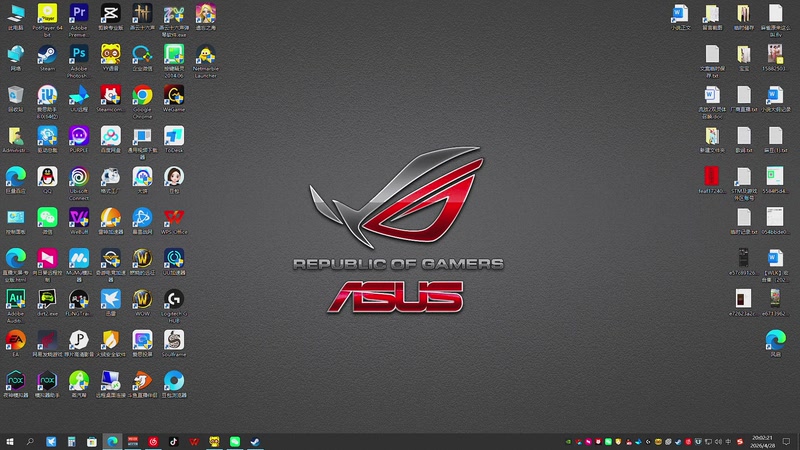Open the Control Panel (控制面板) icon
Screen dimensions: 800x450
(16, 218)
